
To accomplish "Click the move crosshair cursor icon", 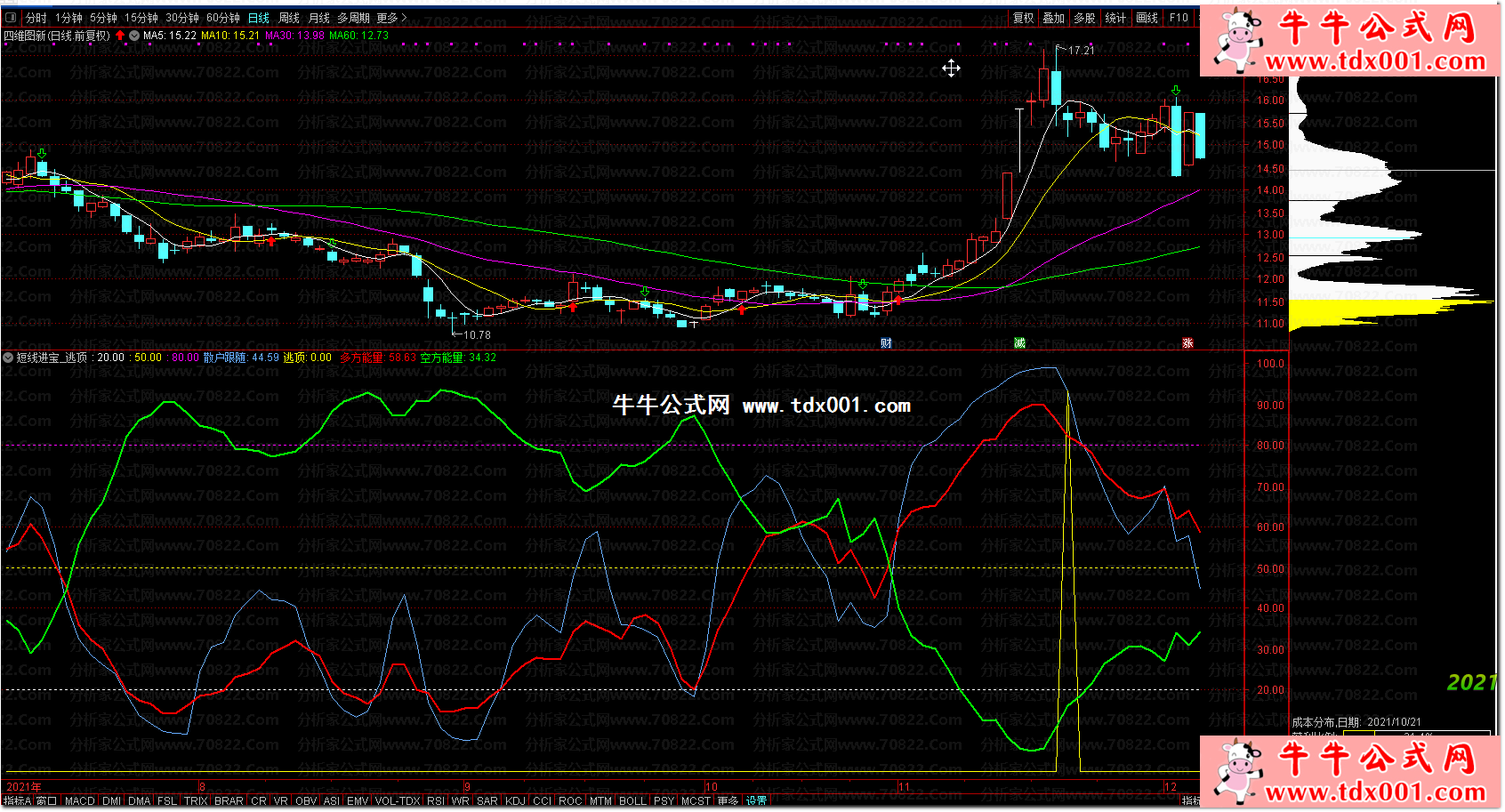I will point(951,68).
